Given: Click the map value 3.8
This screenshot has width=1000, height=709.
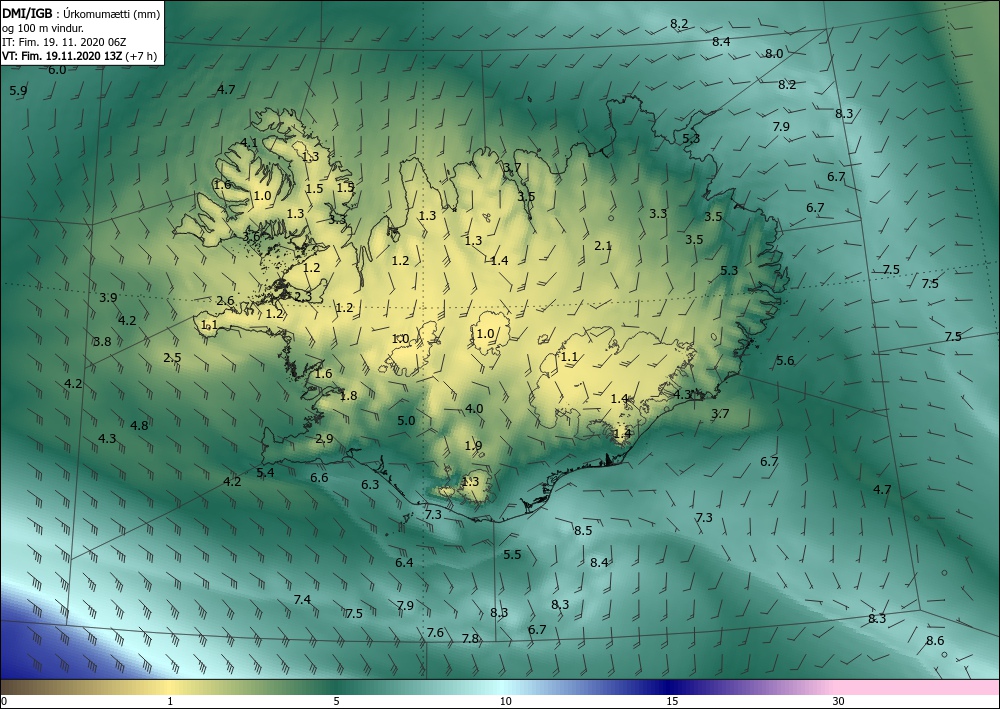Looking at the screenshot, I should click(102, 342).
